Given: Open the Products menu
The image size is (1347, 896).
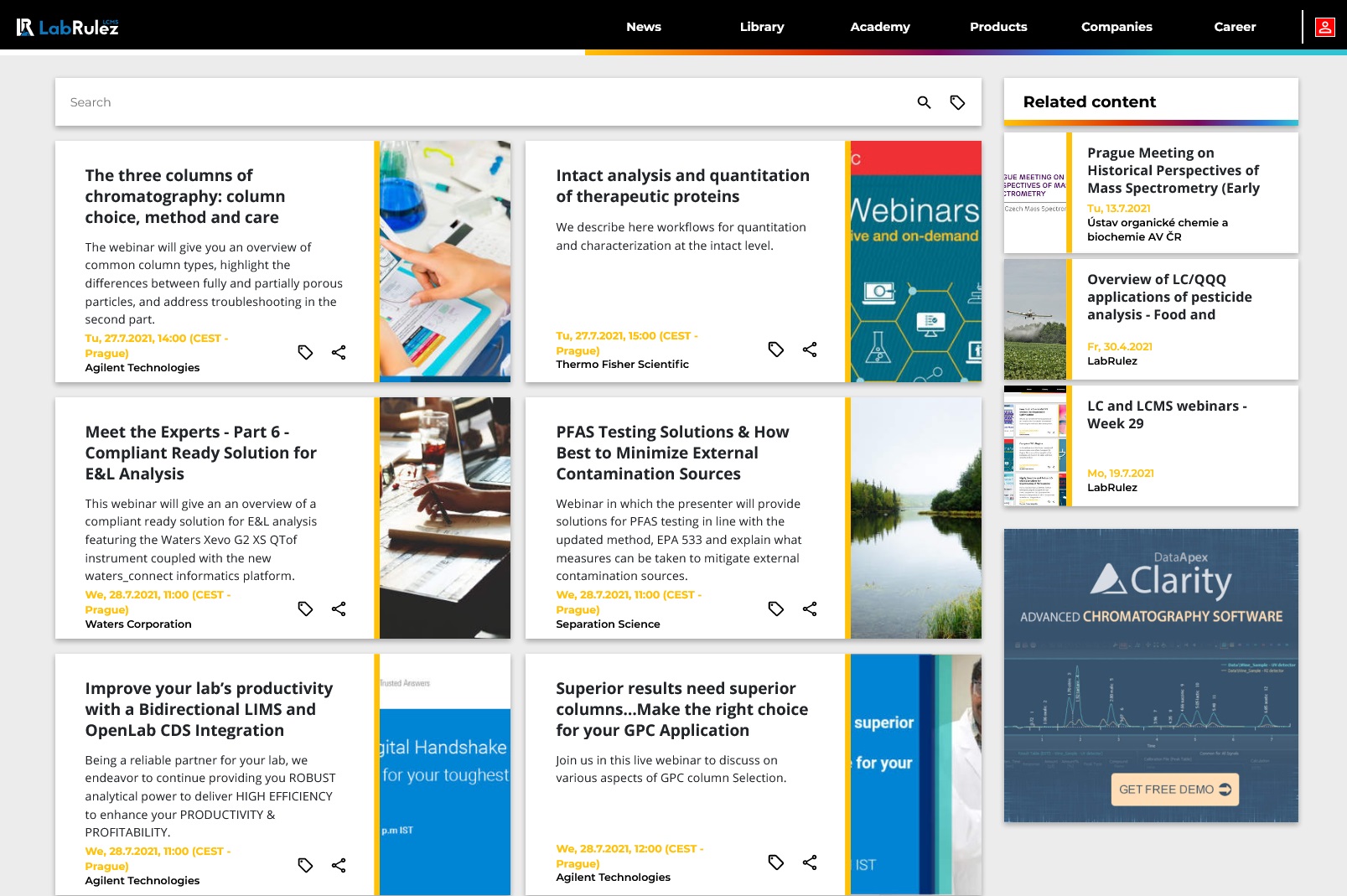Looking at the screenshot, I should click(x=998, y=27).
